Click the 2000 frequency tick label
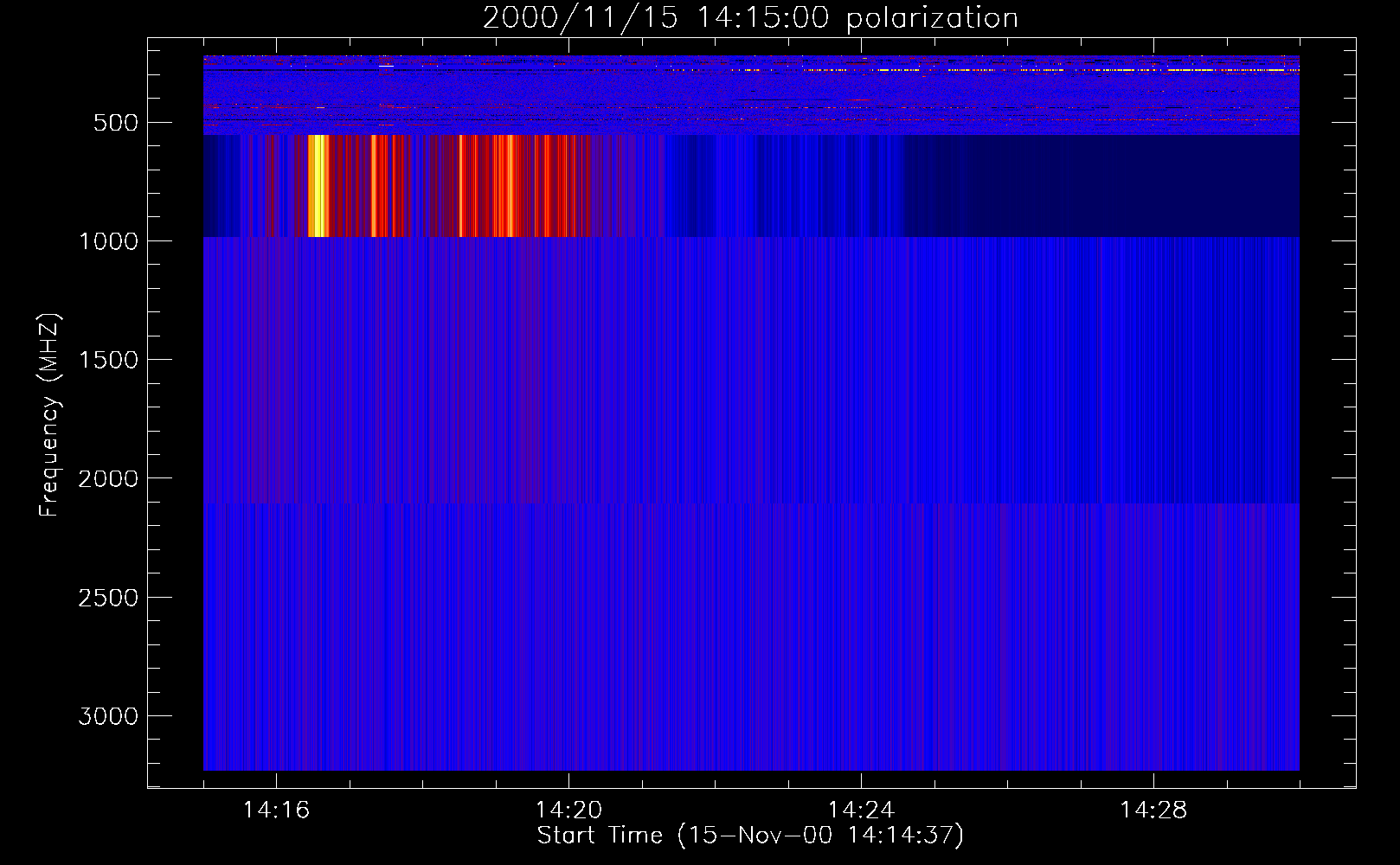The height and width of the screenshot is (865, 1400). (x=108, y=479)
